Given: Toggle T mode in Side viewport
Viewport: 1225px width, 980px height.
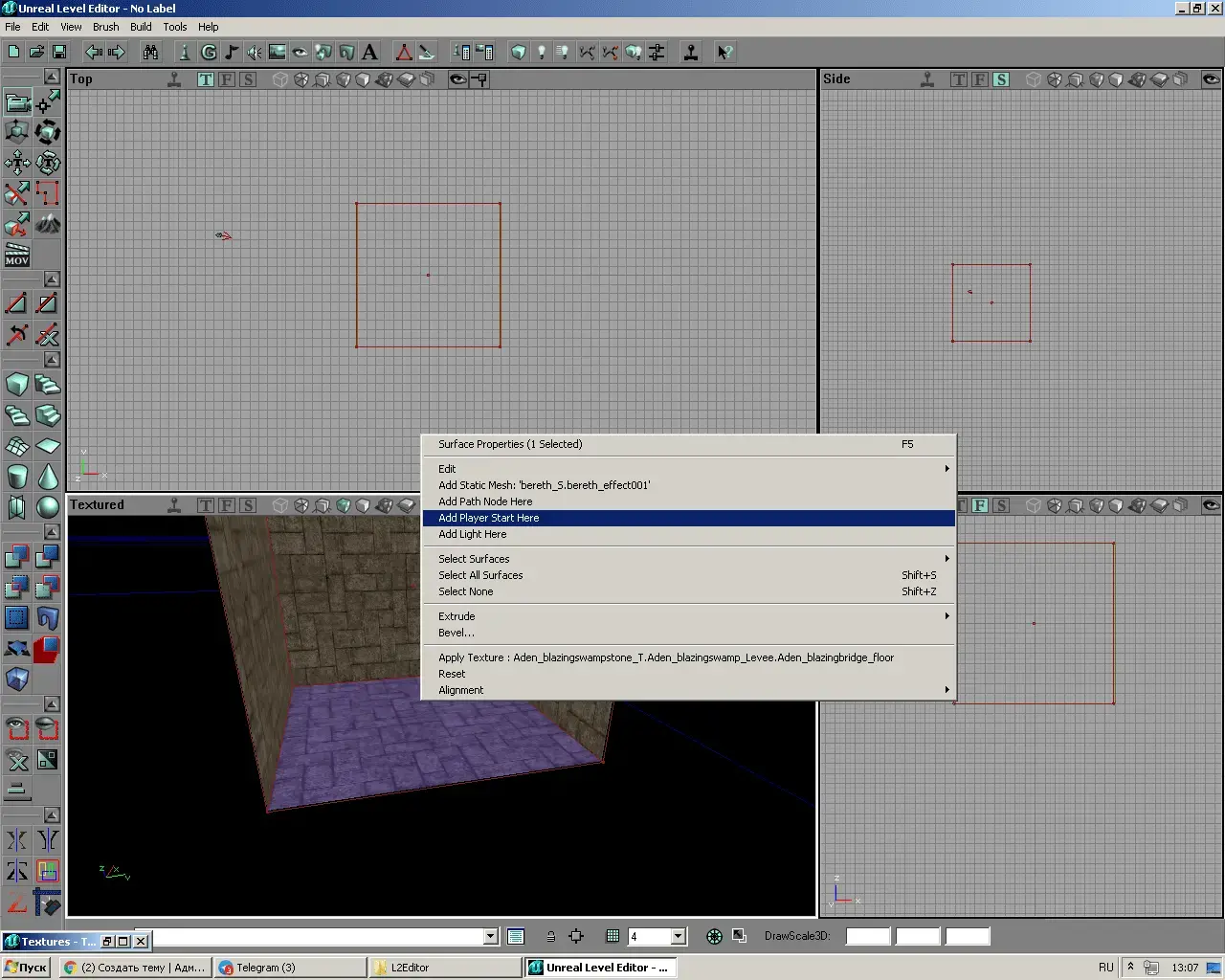Looking at the screenshot, I should coord(959,79).
